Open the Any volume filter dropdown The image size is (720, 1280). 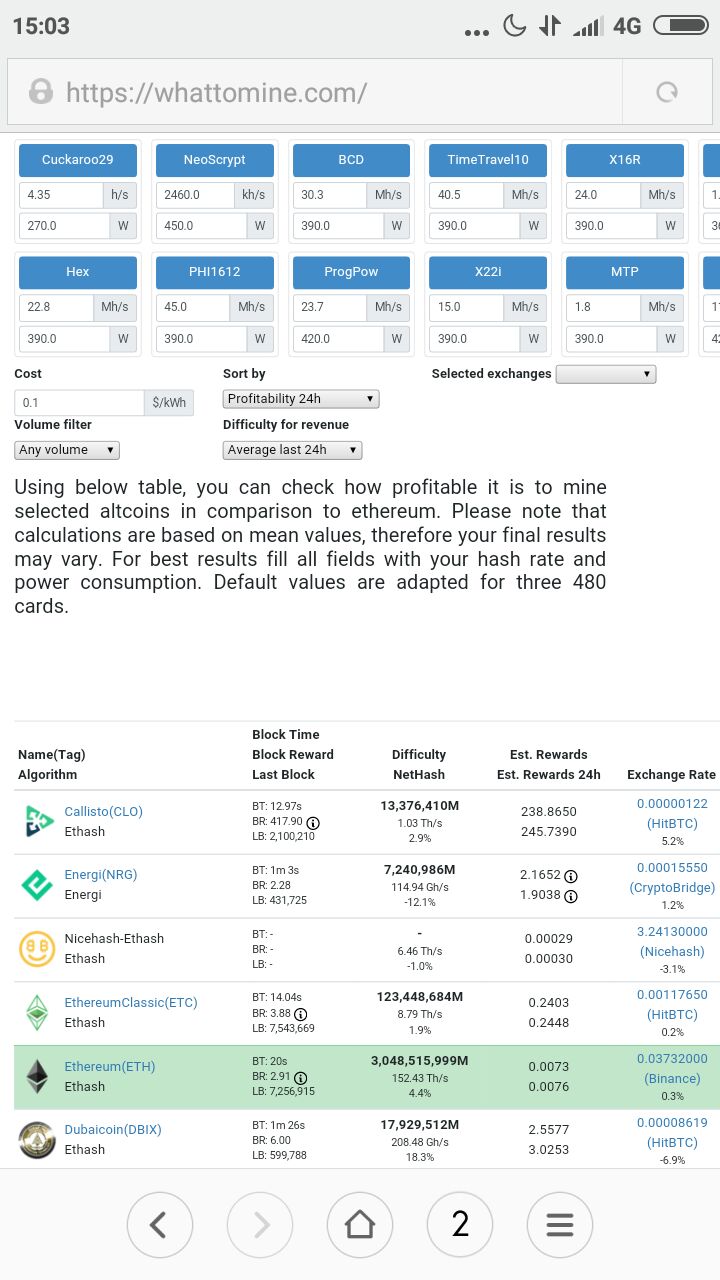[x=67, y=450]
